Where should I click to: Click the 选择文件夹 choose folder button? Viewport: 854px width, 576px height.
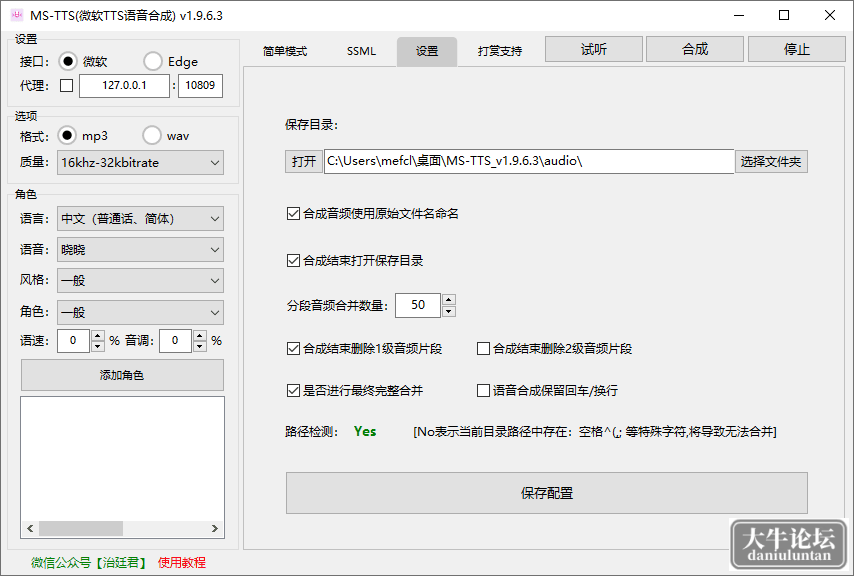771,162
